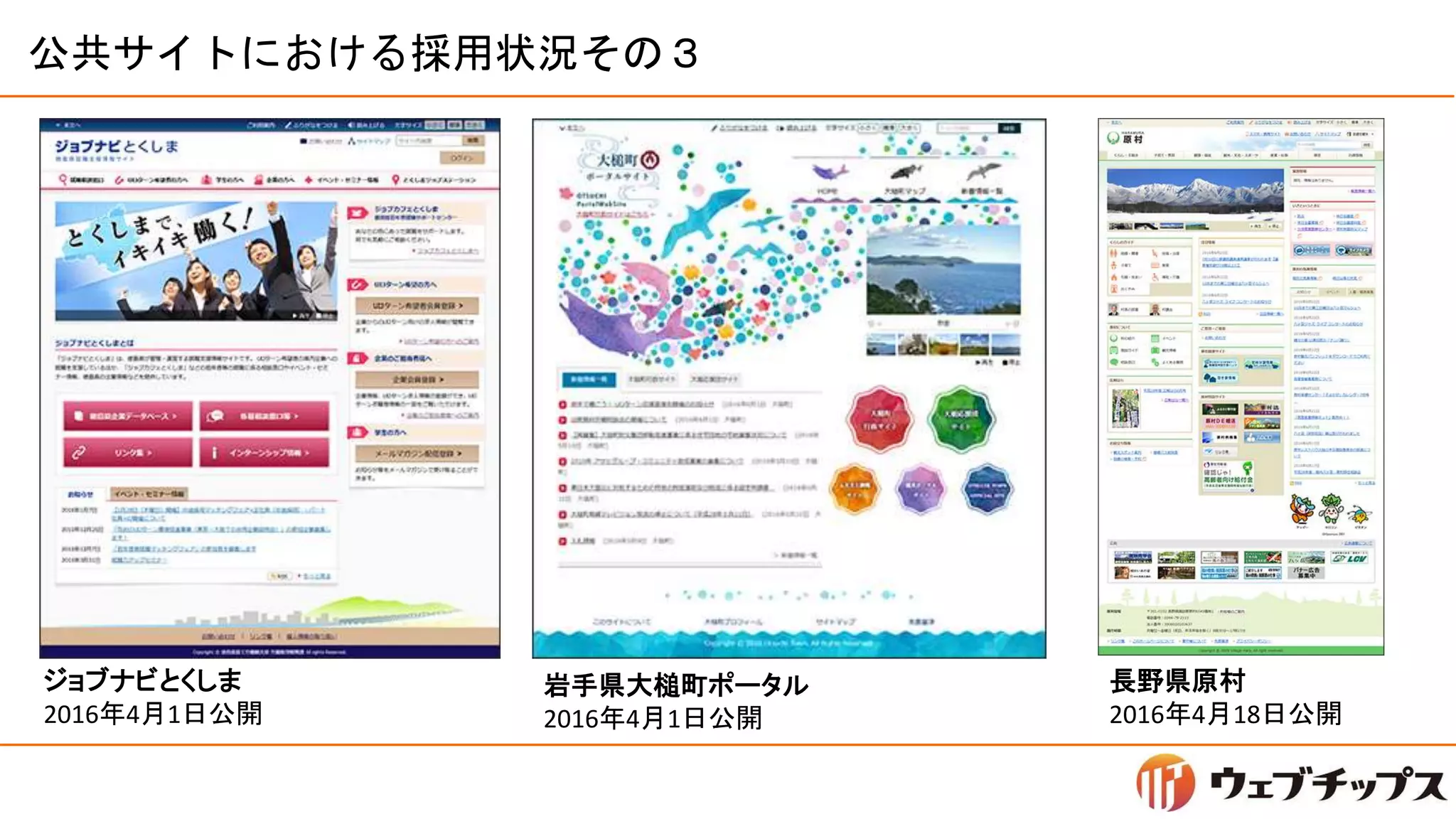Click the 高齢者向け給付金 banner
1456x819 pixels.
coord(1228,476)
